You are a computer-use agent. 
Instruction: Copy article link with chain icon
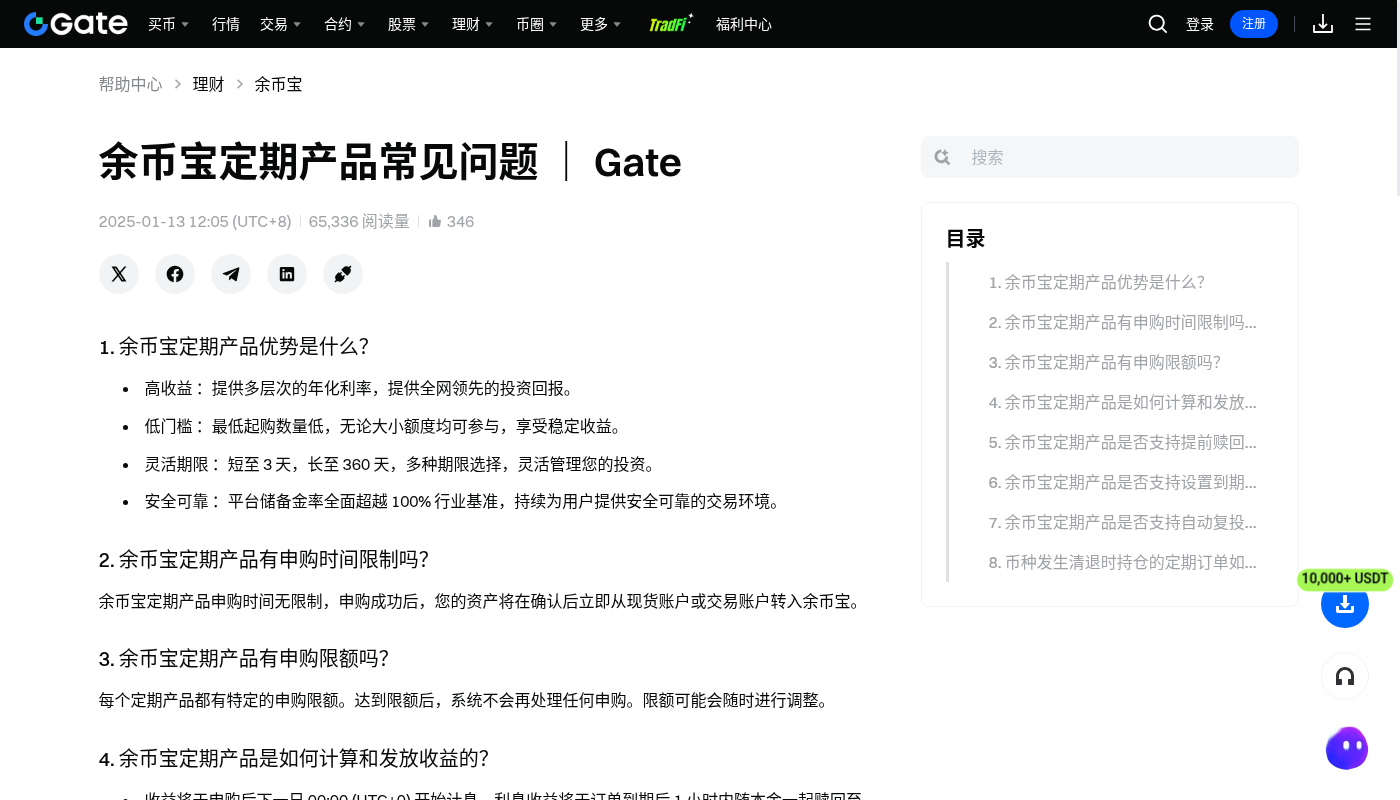click(x=343, y=274)
